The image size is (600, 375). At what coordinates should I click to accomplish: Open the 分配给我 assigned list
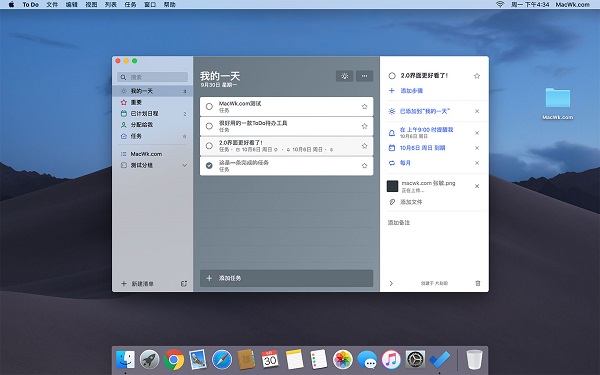pos(152,125)
